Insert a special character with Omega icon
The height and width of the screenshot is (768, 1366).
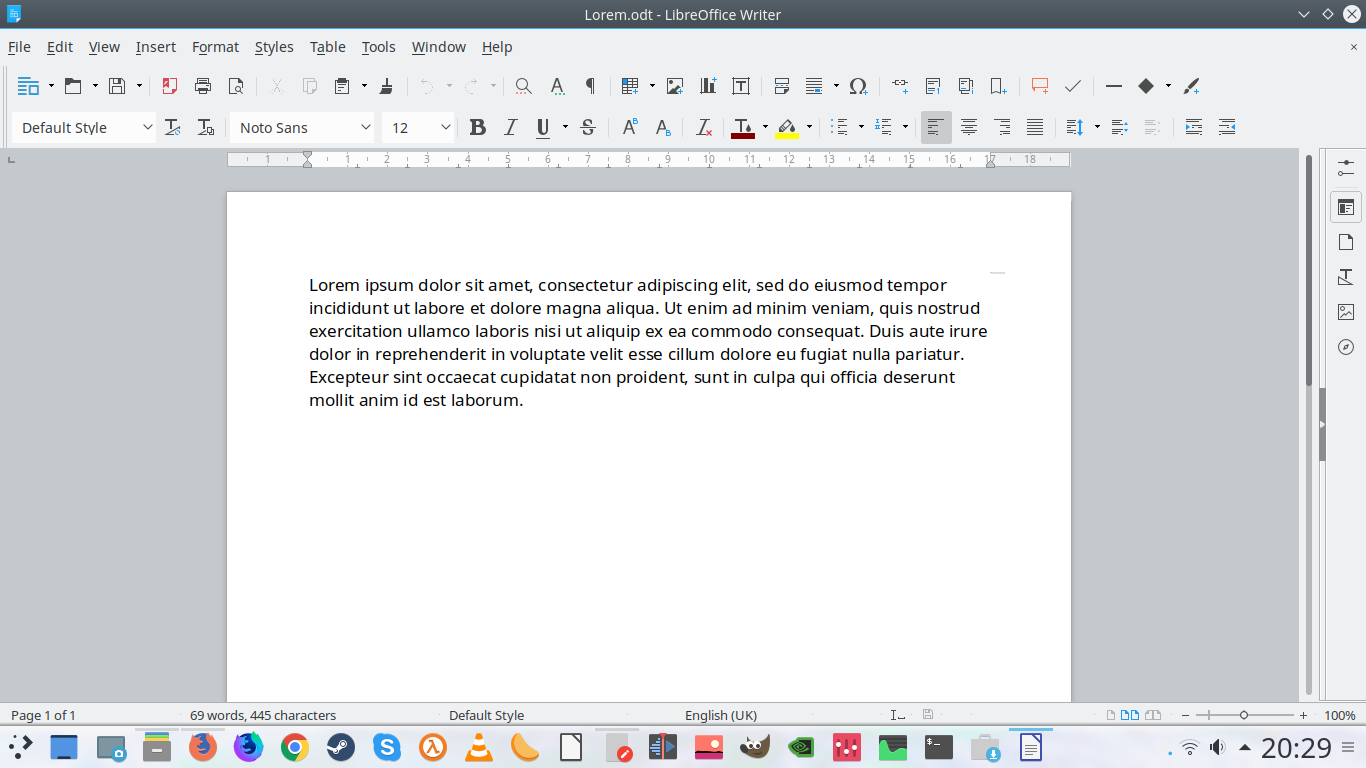pos(858,86)
